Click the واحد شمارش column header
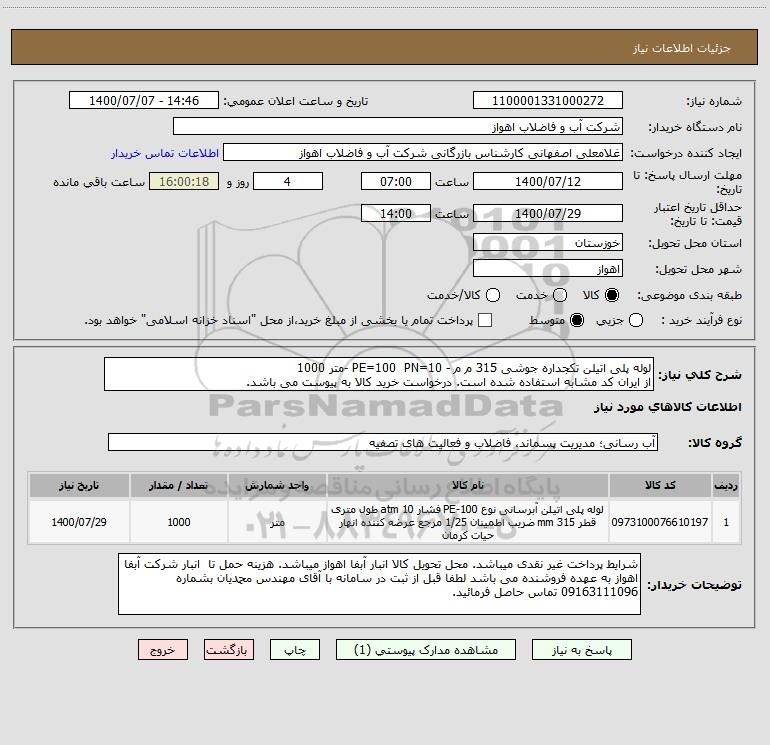770x745 pixels. point(277,486)
